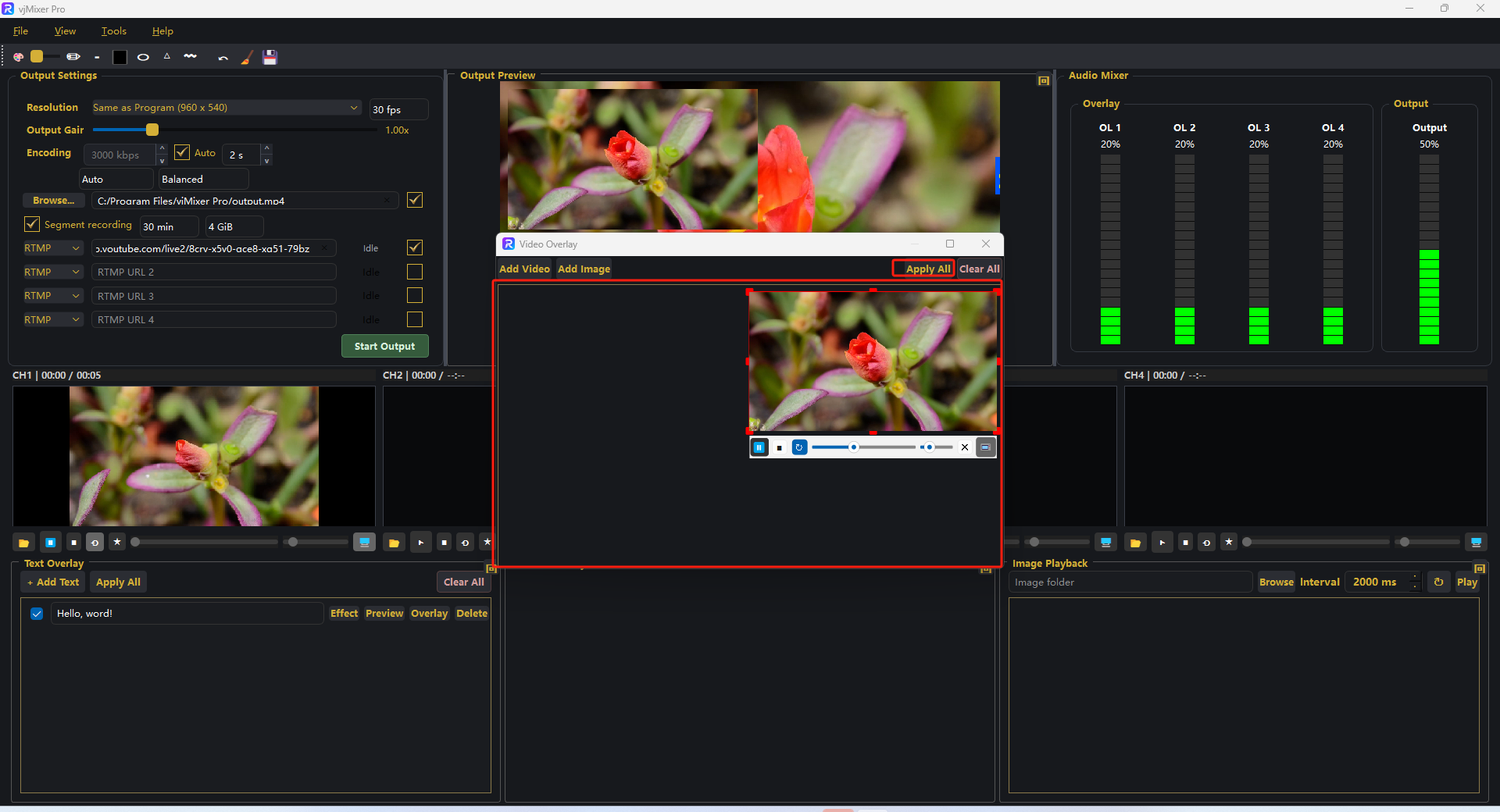Toggle Auto encoding checkbox
The height and width of the screenshot is (812, 1500).
(x=182, y=152)
